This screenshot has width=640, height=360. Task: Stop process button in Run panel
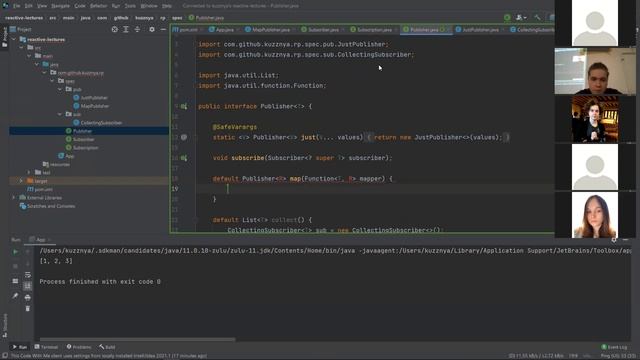pyautogui.click(x=16, y=266)
